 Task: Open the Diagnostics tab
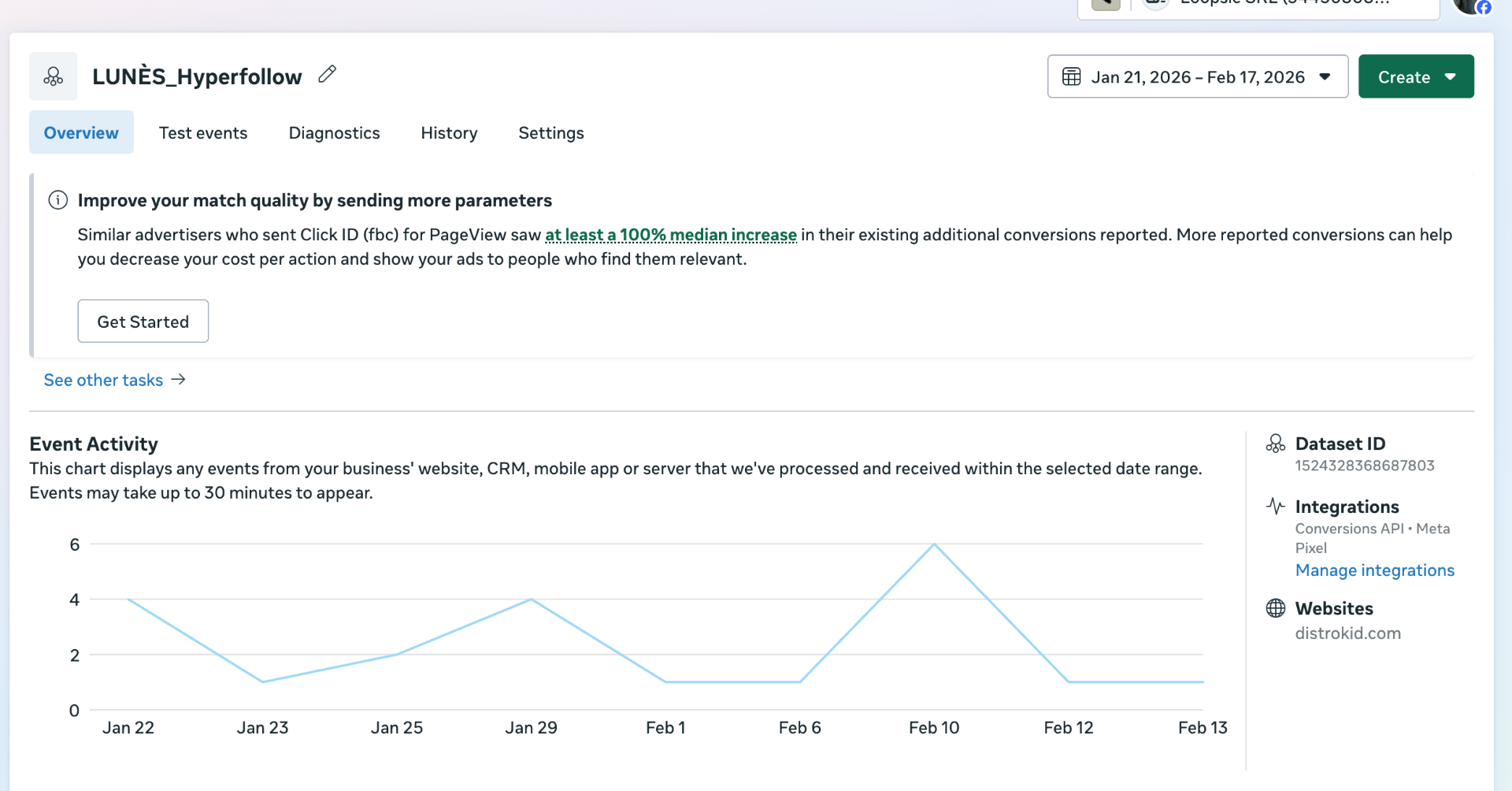334,132
